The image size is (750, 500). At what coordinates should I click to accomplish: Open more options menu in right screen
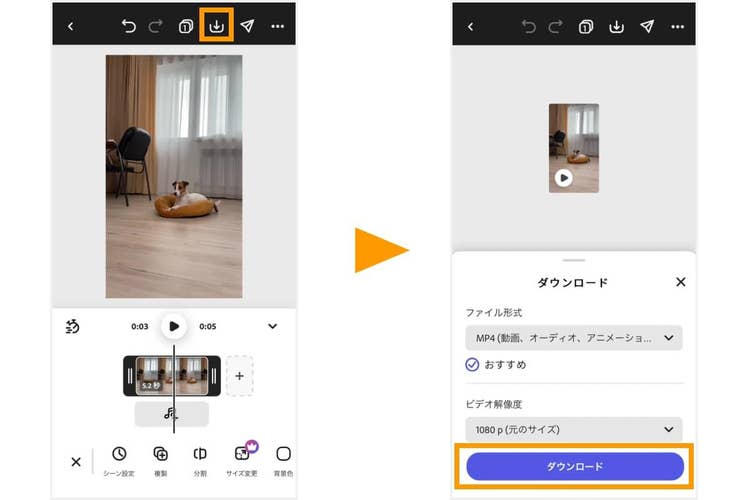677,27
